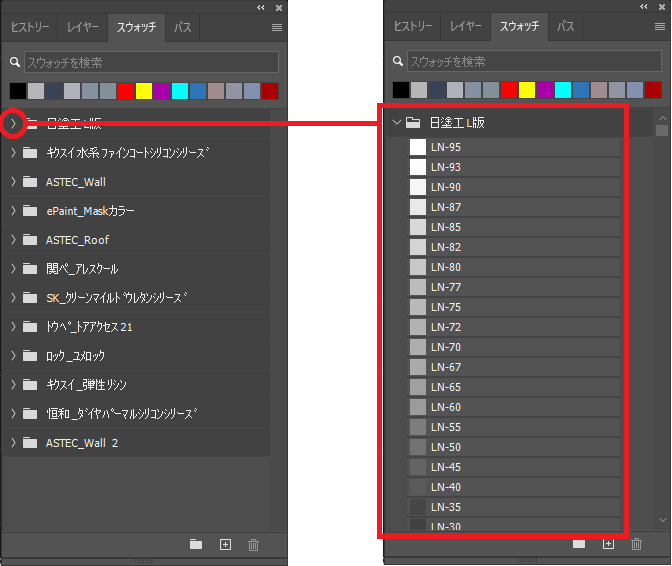Focus スウォッチを検索 field in left panel
672x566 pixels.
151,62
